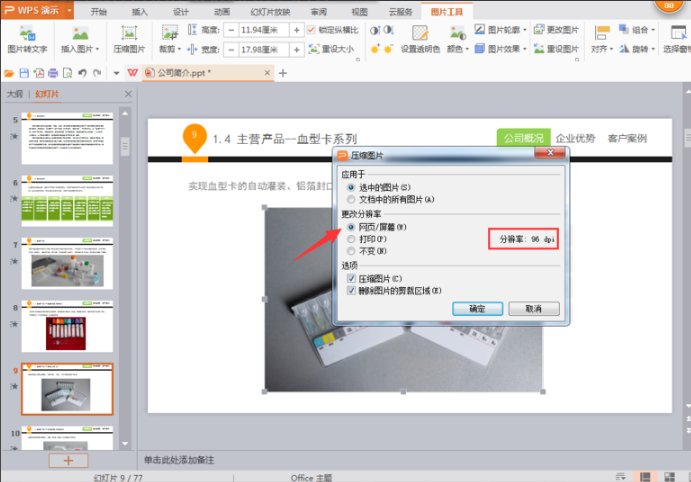The width and height of the screenshot is (691, 482).
Task: Switch to 大纲 outline panel tab
Action: [x=15, y=94]
